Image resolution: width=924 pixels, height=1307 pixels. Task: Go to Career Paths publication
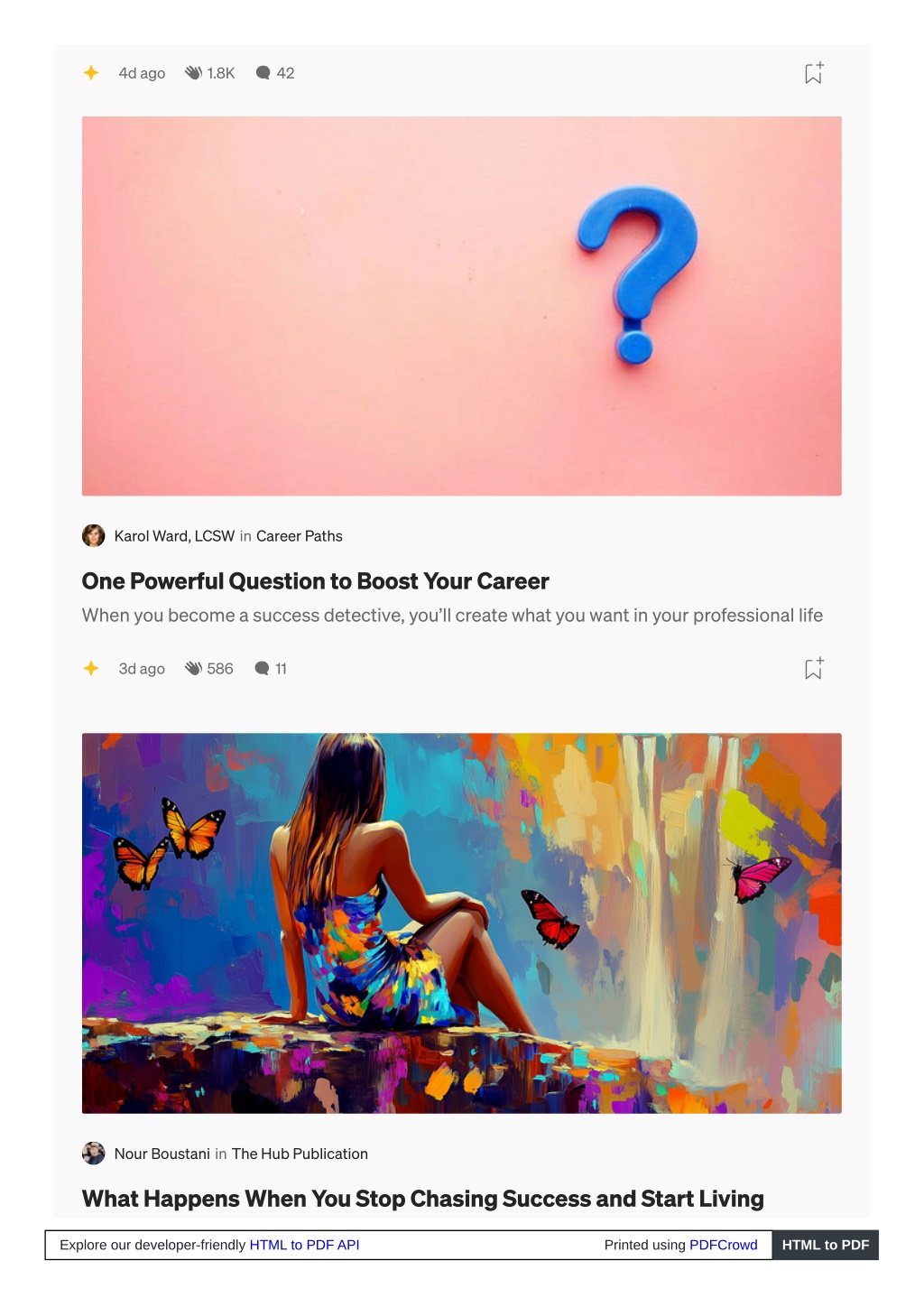(x=300, y=536)
